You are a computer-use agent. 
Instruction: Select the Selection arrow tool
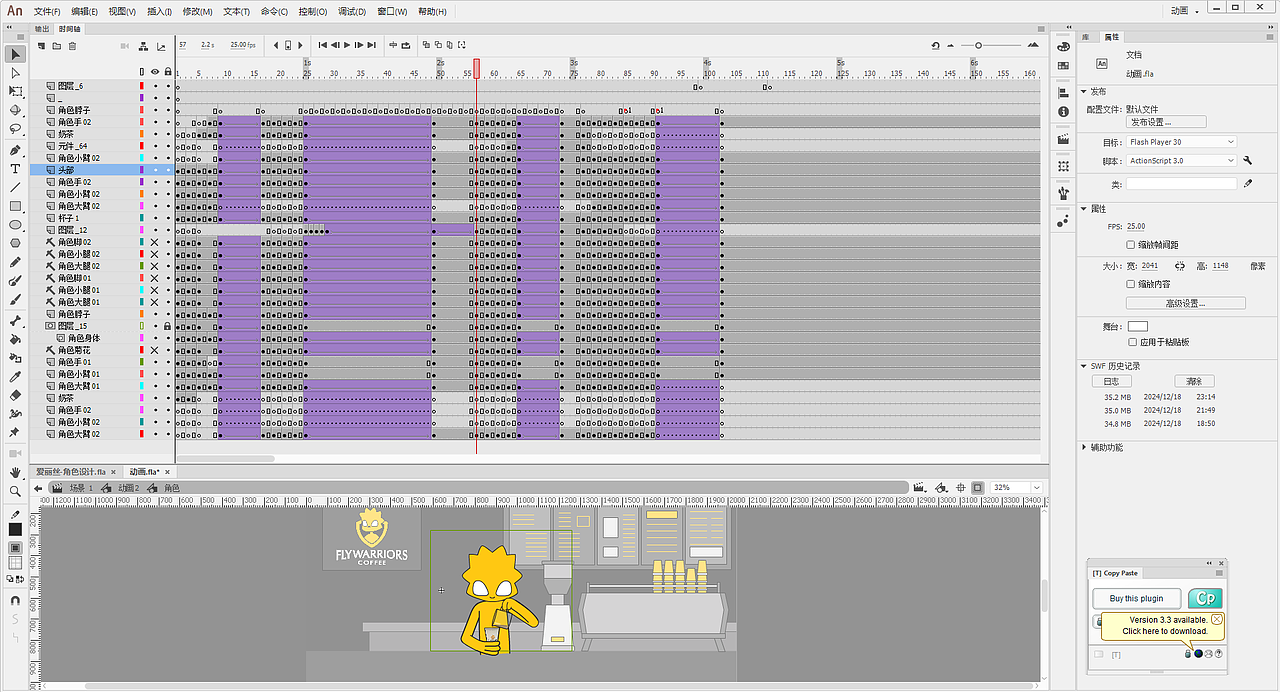tap(15, 53)
